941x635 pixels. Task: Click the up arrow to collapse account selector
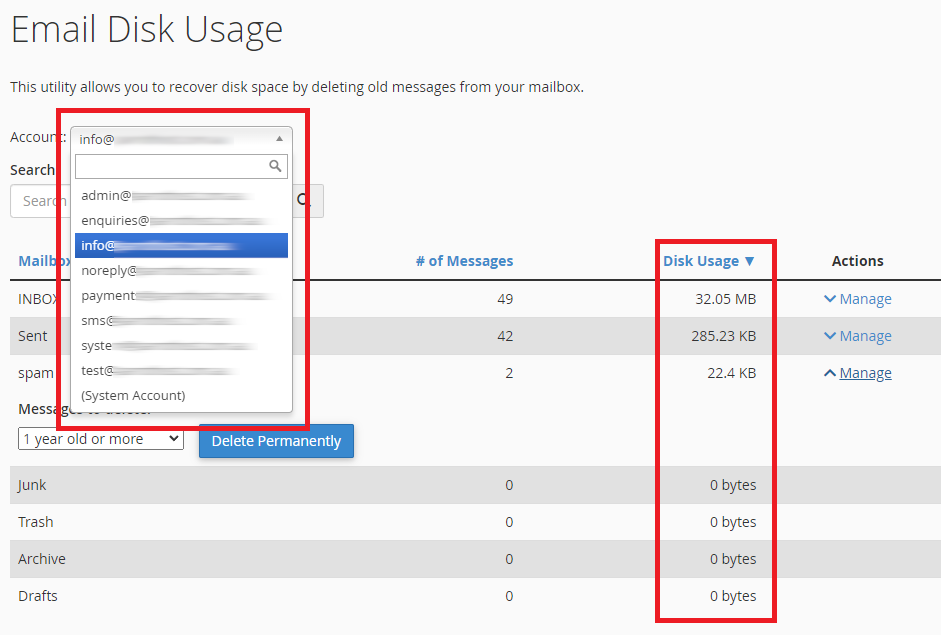pyautogui.click(x=277, y=138)
